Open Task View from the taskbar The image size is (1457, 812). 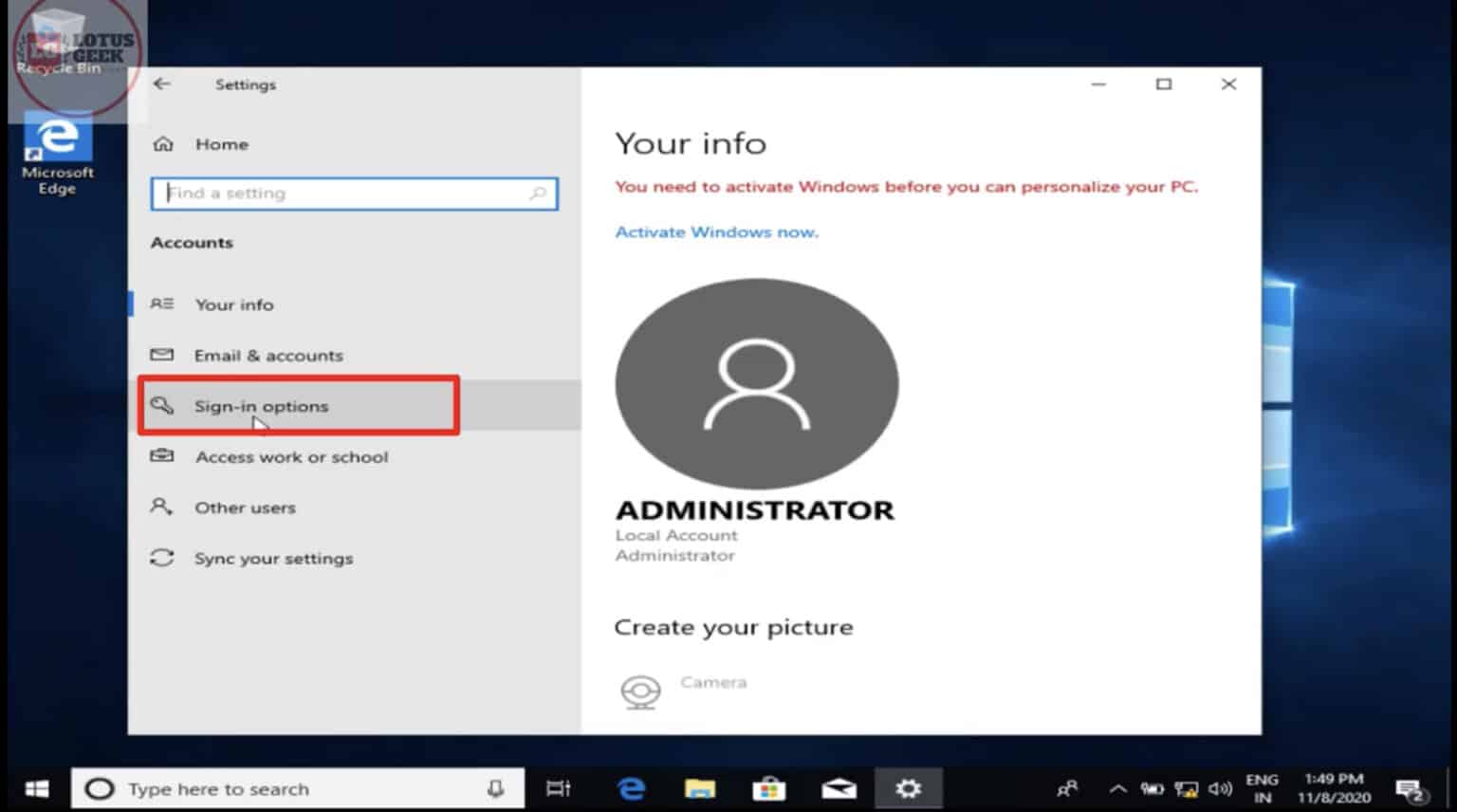click(x=559, y=788)
